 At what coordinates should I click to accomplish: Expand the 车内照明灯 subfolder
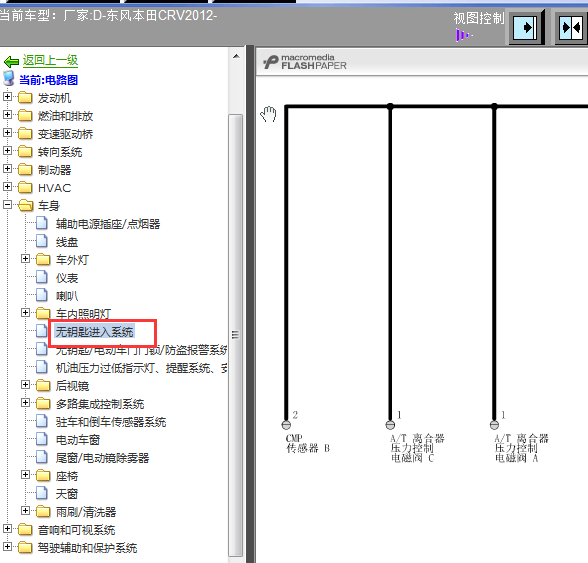(25, 313)
